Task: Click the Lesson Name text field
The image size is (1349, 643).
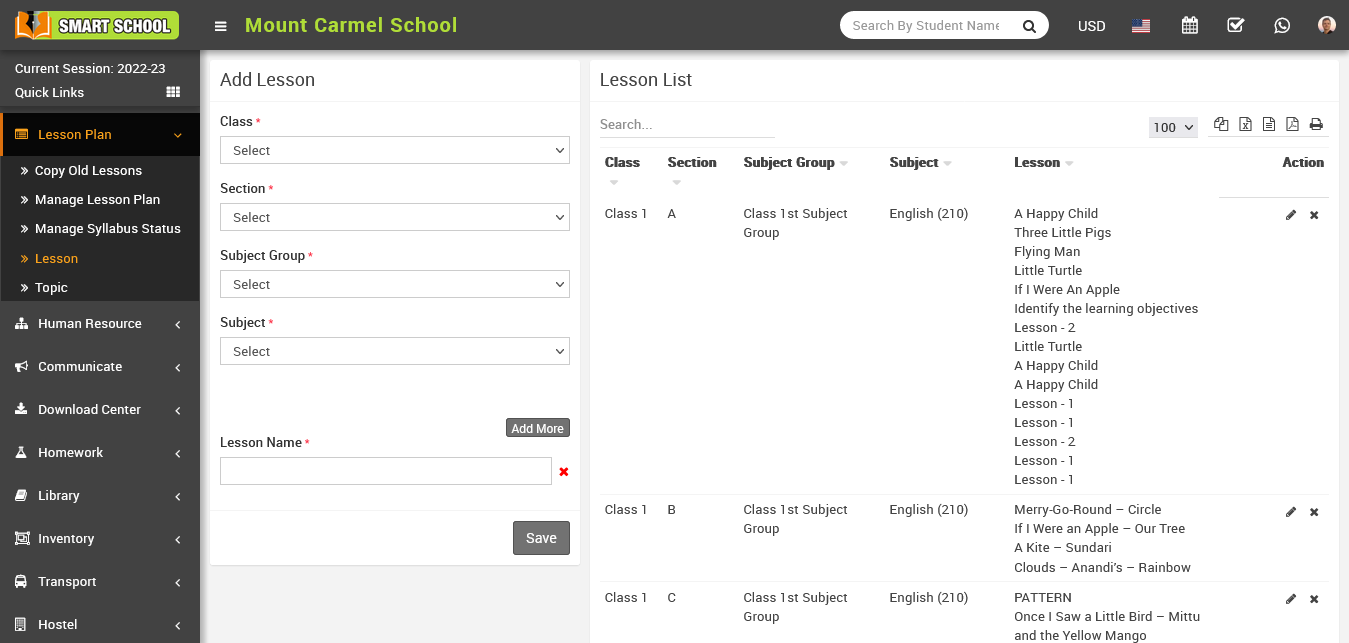Action: pos(385,471)
